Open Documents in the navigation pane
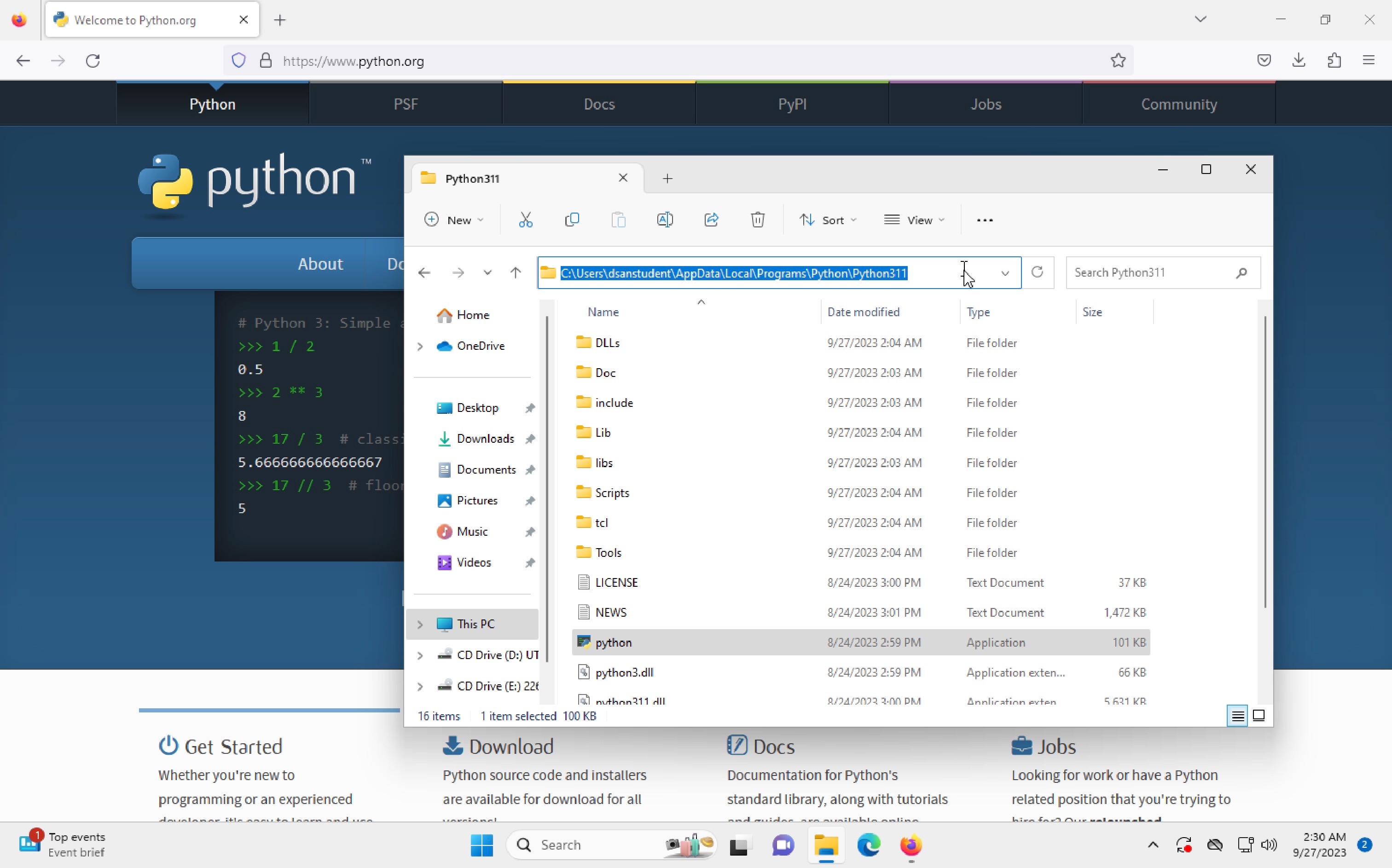Viewport: 1392px width, 868px height. 486,470
